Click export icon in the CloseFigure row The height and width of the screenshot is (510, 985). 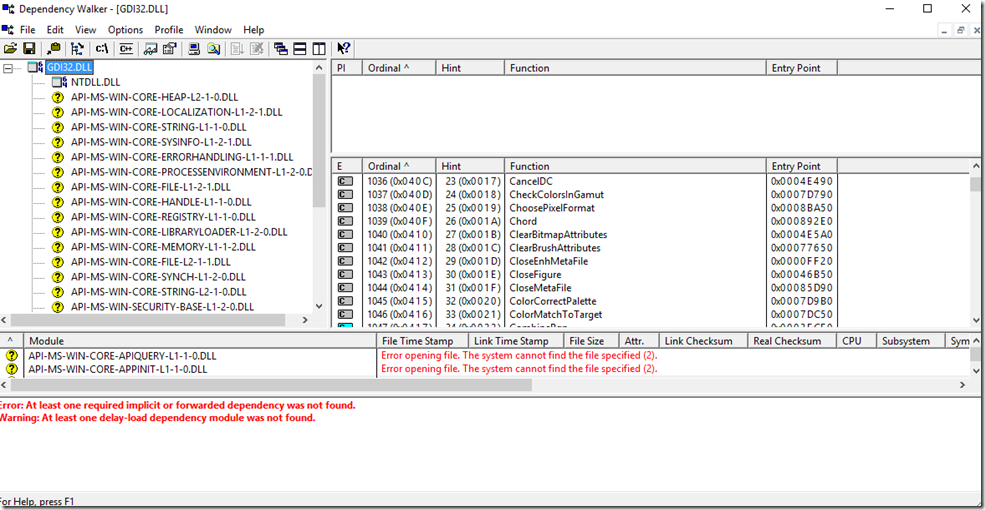(x=345, y=274)
